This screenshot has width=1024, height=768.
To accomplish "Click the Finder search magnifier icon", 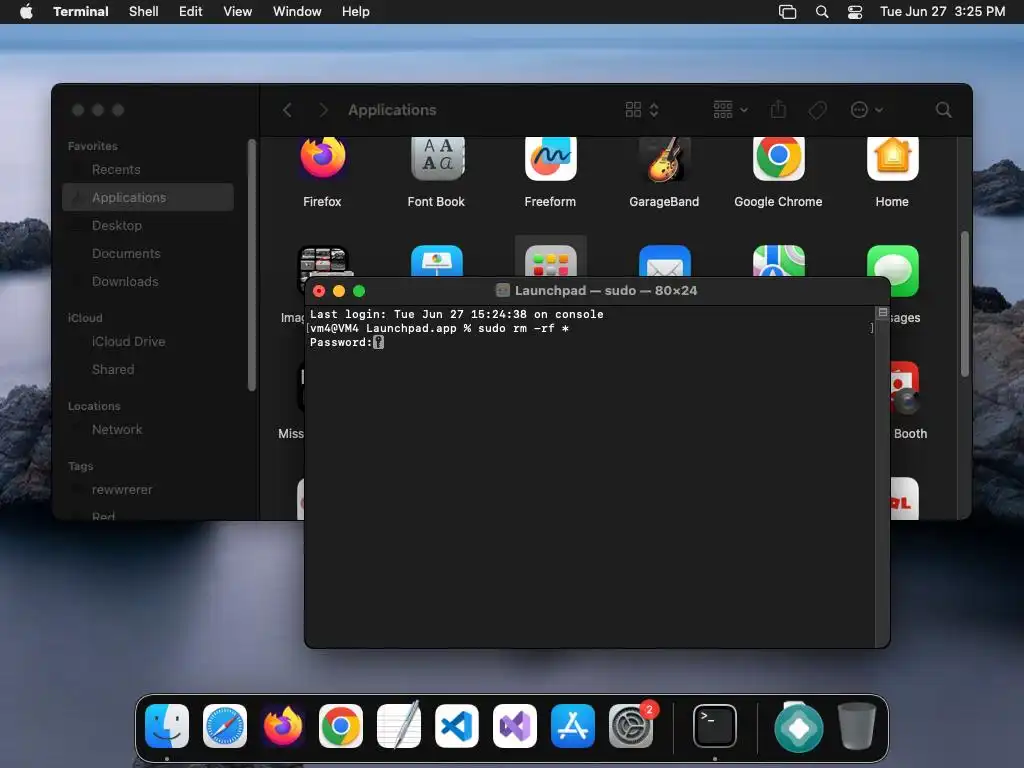I will pos(943,110).
